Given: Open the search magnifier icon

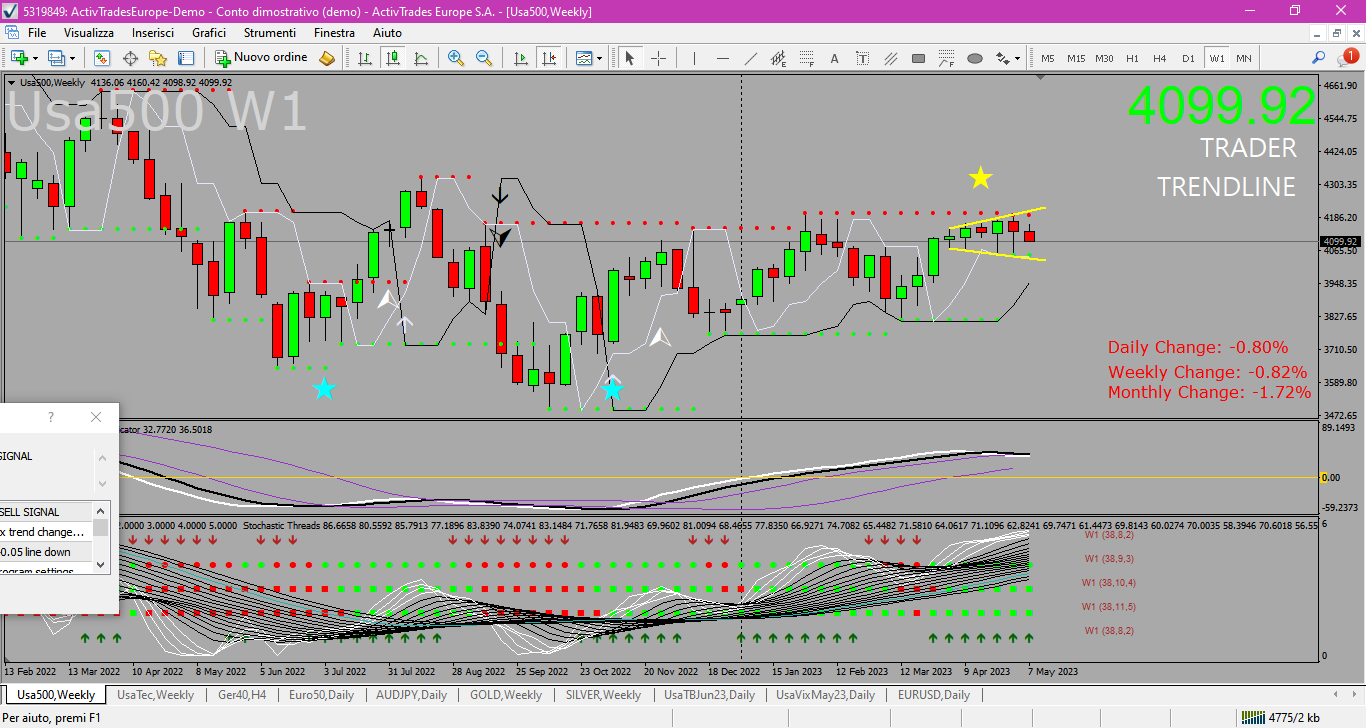Looking at the screenshot, I should [x=1319, y=58].
